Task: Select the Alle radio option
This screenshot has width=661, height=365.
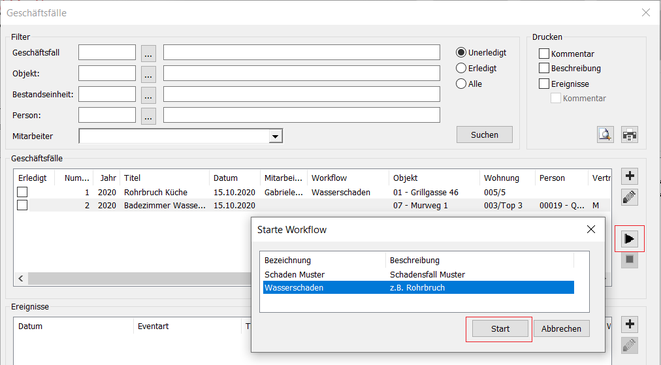Action: tap(461, 84)
